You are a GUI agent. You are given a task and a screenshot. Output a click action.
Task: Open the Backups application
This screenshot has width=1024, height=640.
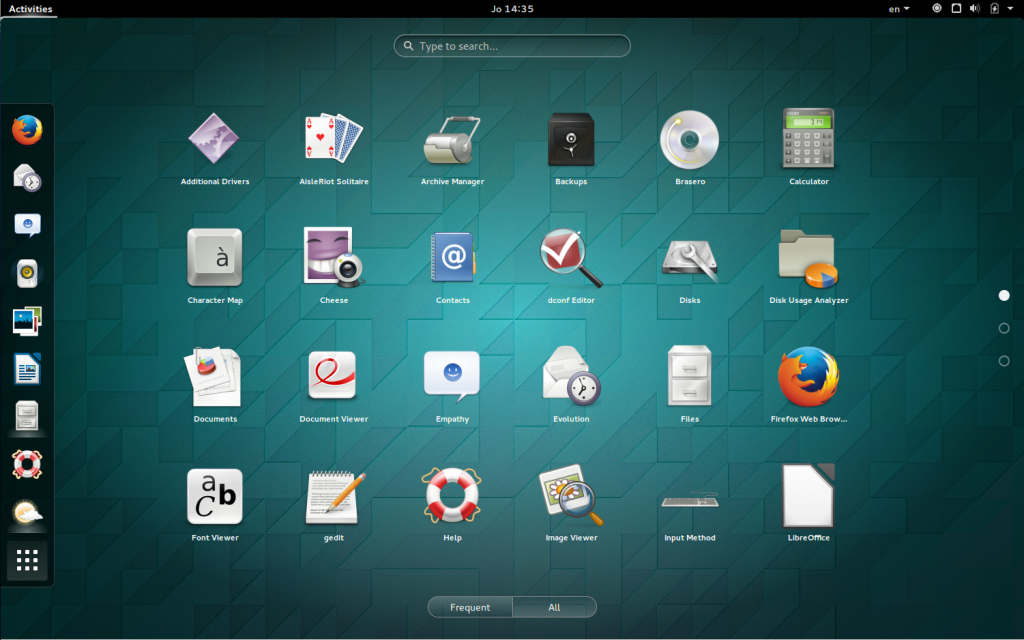[570, 138]
